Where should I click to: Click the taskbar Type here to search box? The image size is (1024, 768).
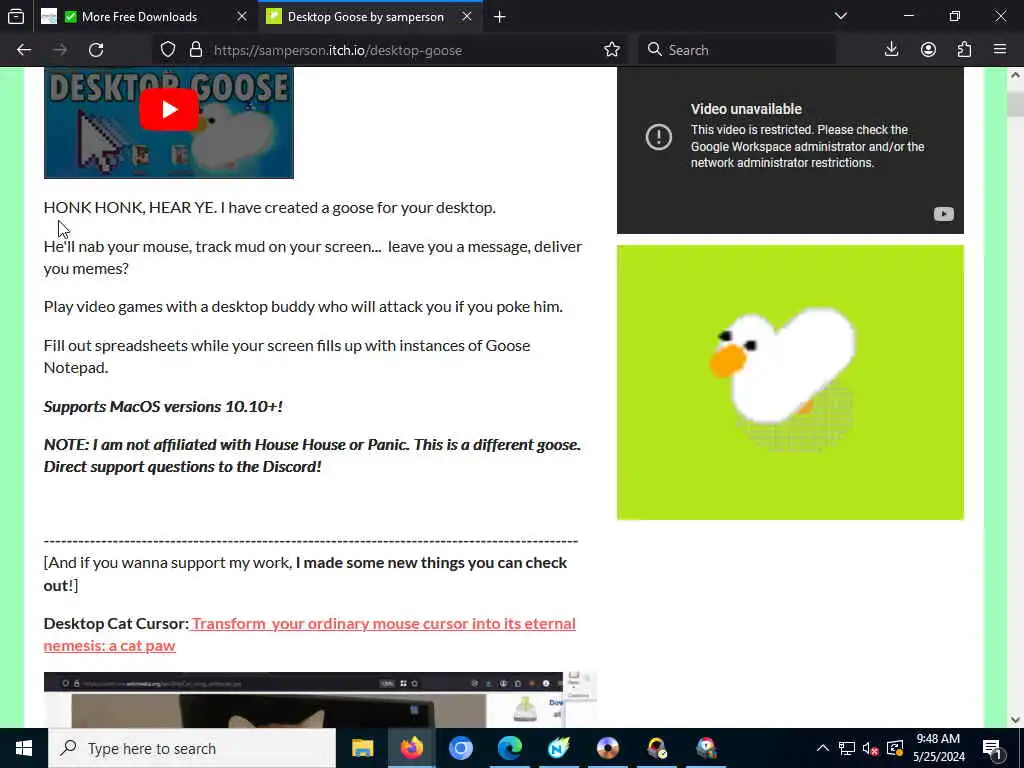[192, 748]
